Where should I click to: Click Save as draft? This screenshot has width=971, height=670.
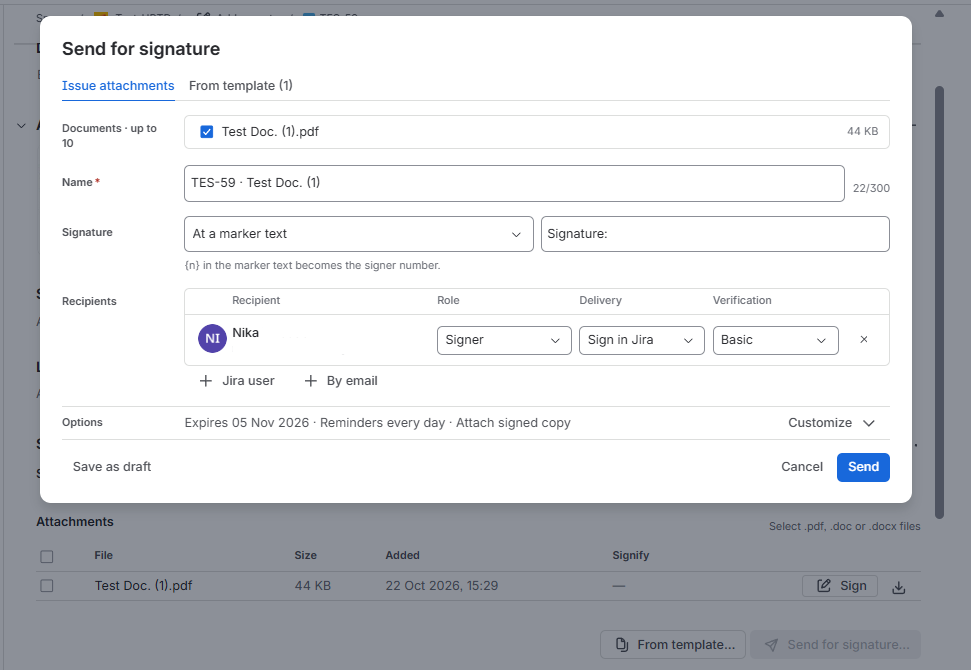[x=111, y=467]
